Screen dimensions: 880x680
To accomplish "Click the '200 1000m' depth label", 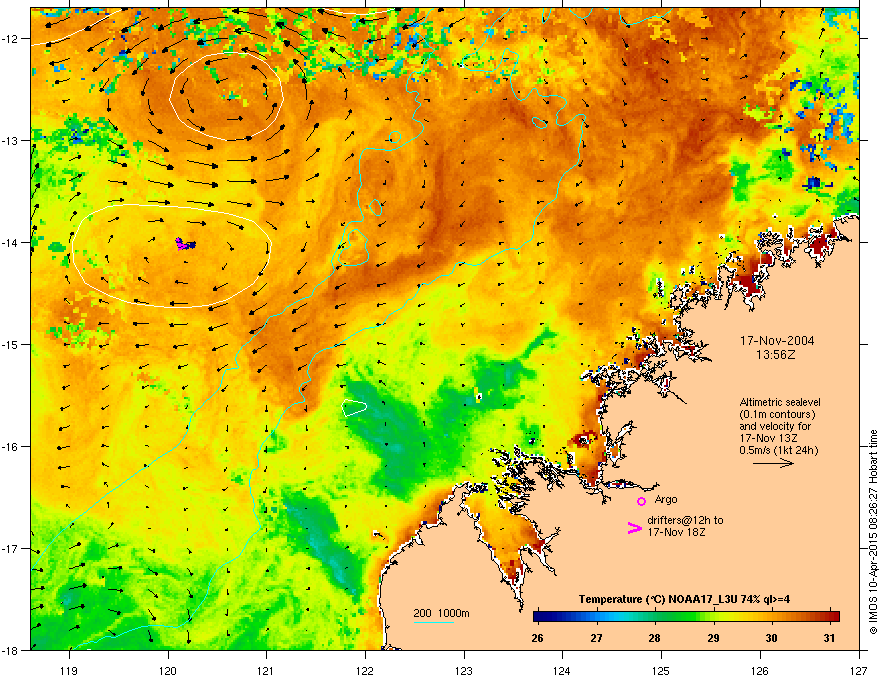I will (441, 613).
